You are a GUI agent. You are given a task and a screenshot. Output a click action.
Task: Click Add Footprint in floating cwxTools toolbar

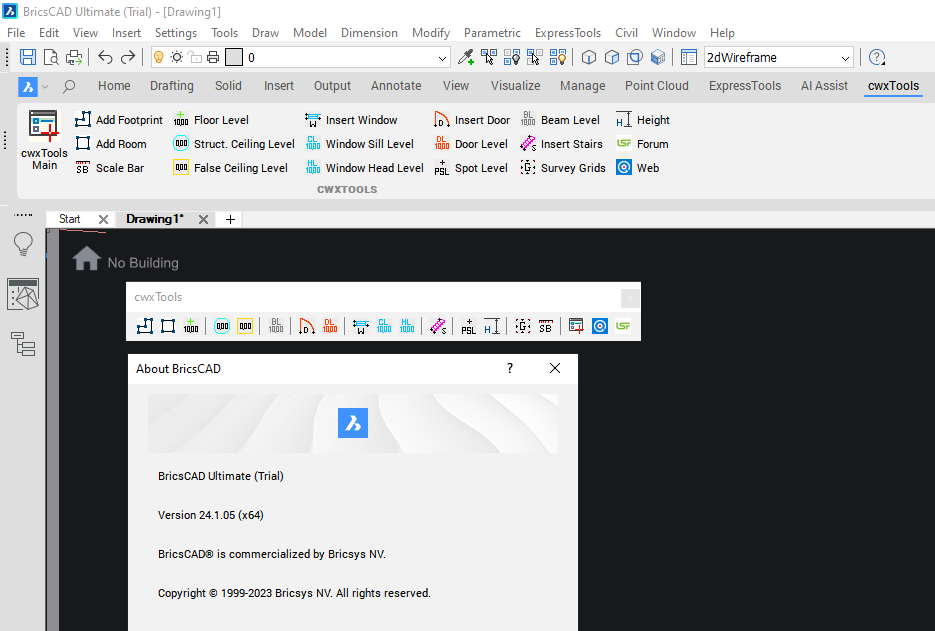pyautogui.click(x=145, y=326)
